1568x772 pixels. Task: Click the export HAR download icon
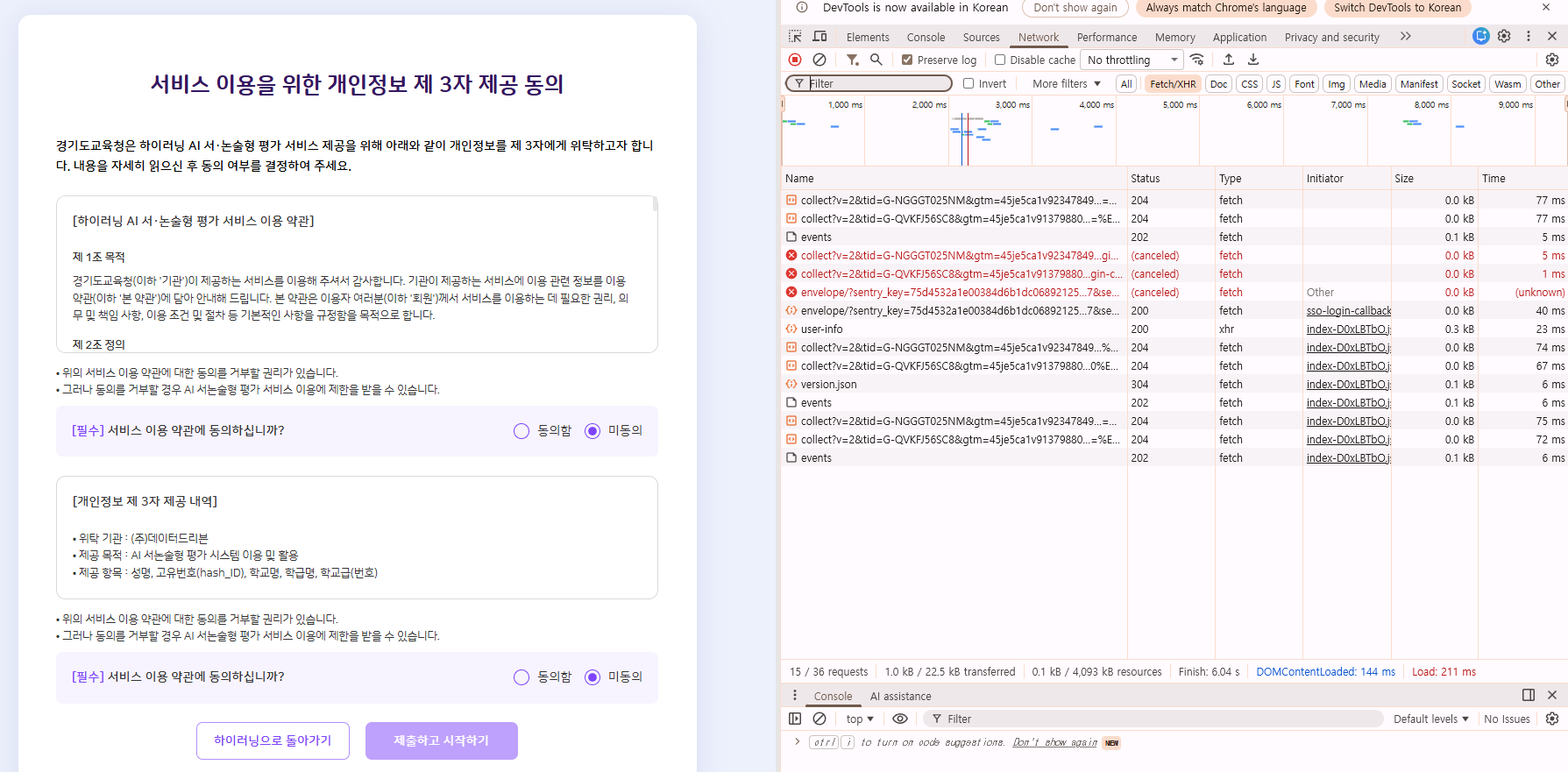pos(1253,60)
